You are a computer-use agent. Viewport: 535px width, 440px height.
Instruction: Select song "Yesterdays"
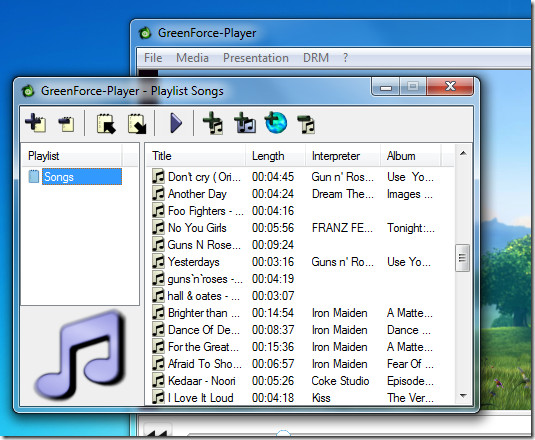[193, 262]
